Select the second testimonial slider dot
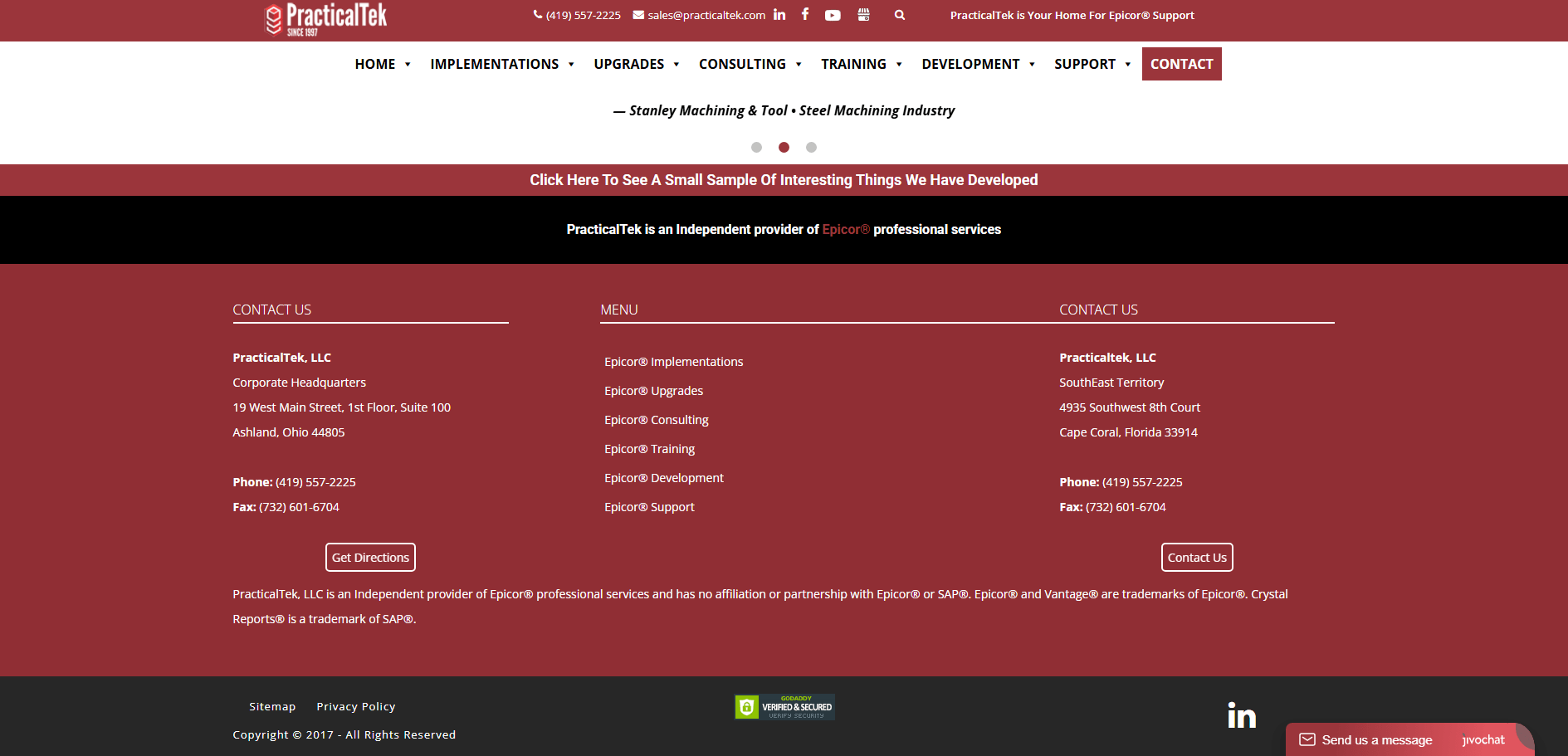Viewport: 1568px width, 756px height. coord(784,147)
